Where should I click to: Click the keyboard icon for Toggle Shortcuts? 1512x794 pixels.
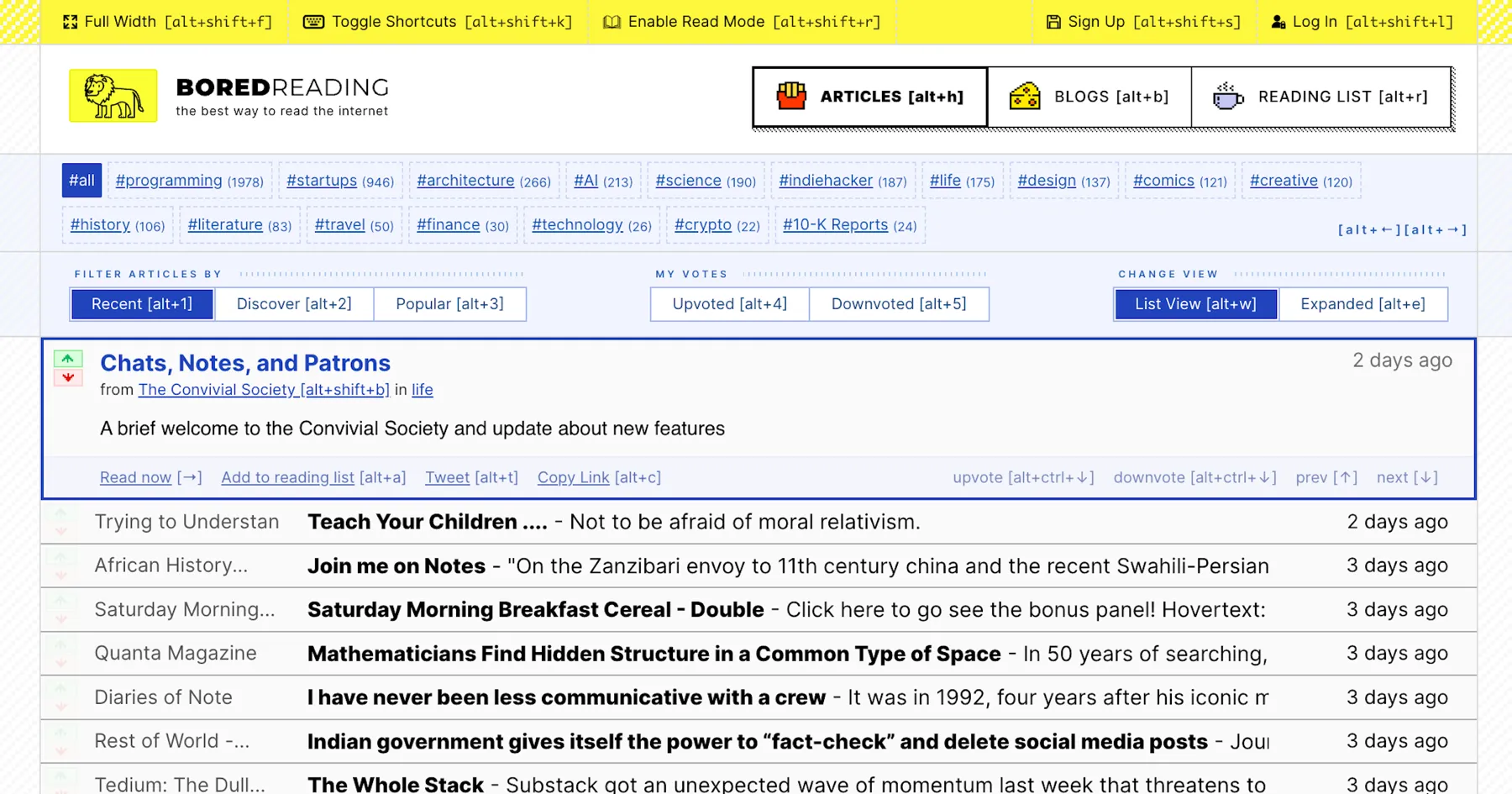point(313,22)
